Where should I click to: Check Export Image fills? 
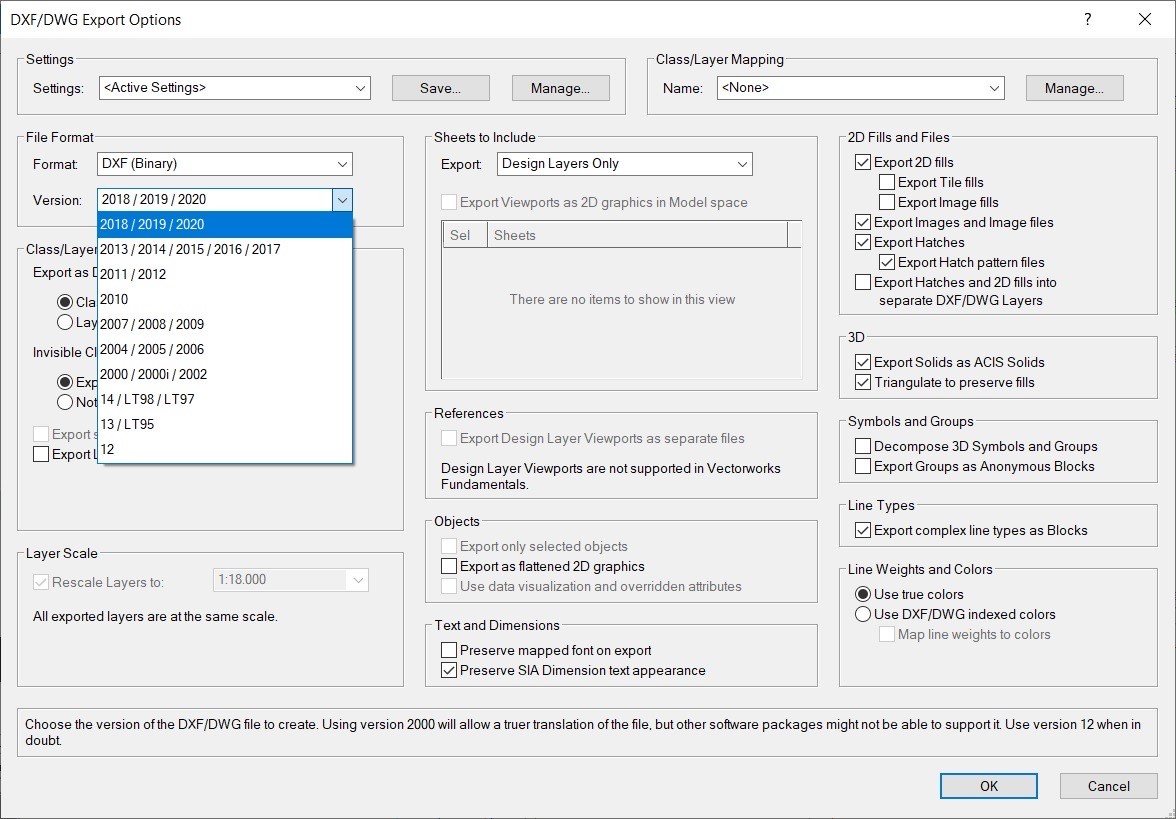tap(886, 201)
